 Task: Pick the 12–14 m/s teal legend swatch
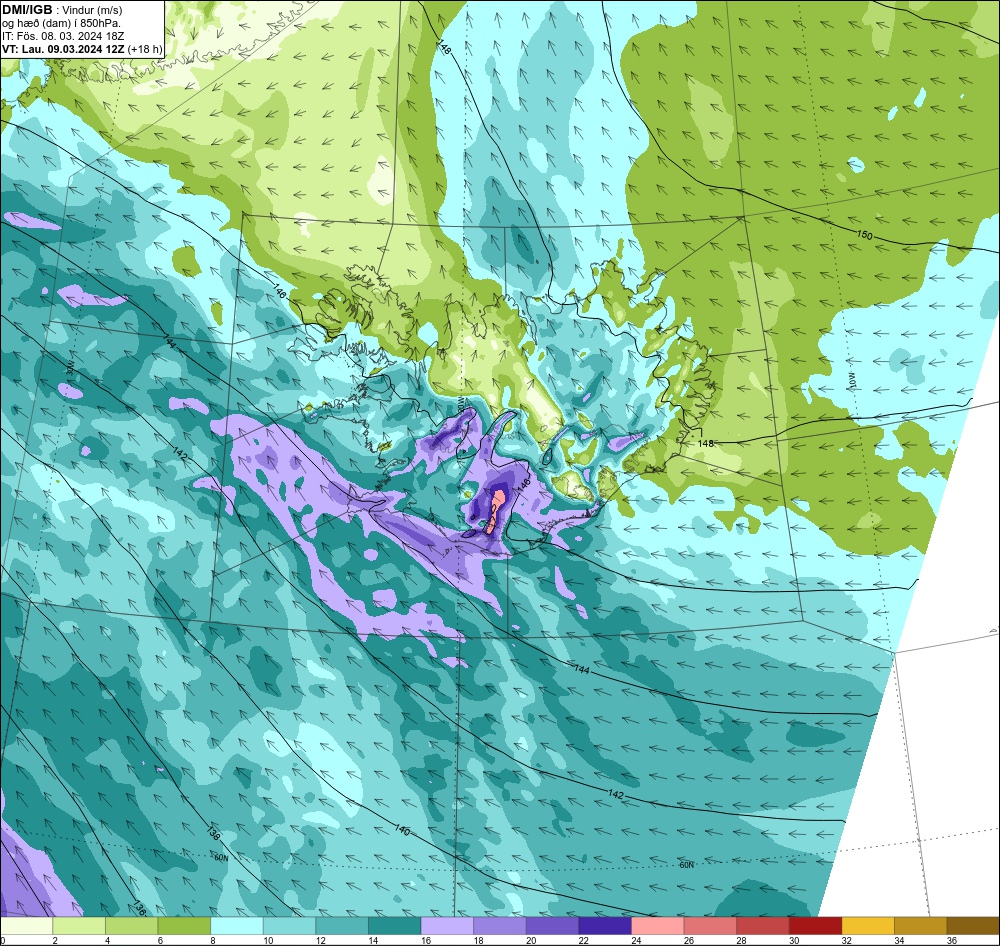[342, 926]
